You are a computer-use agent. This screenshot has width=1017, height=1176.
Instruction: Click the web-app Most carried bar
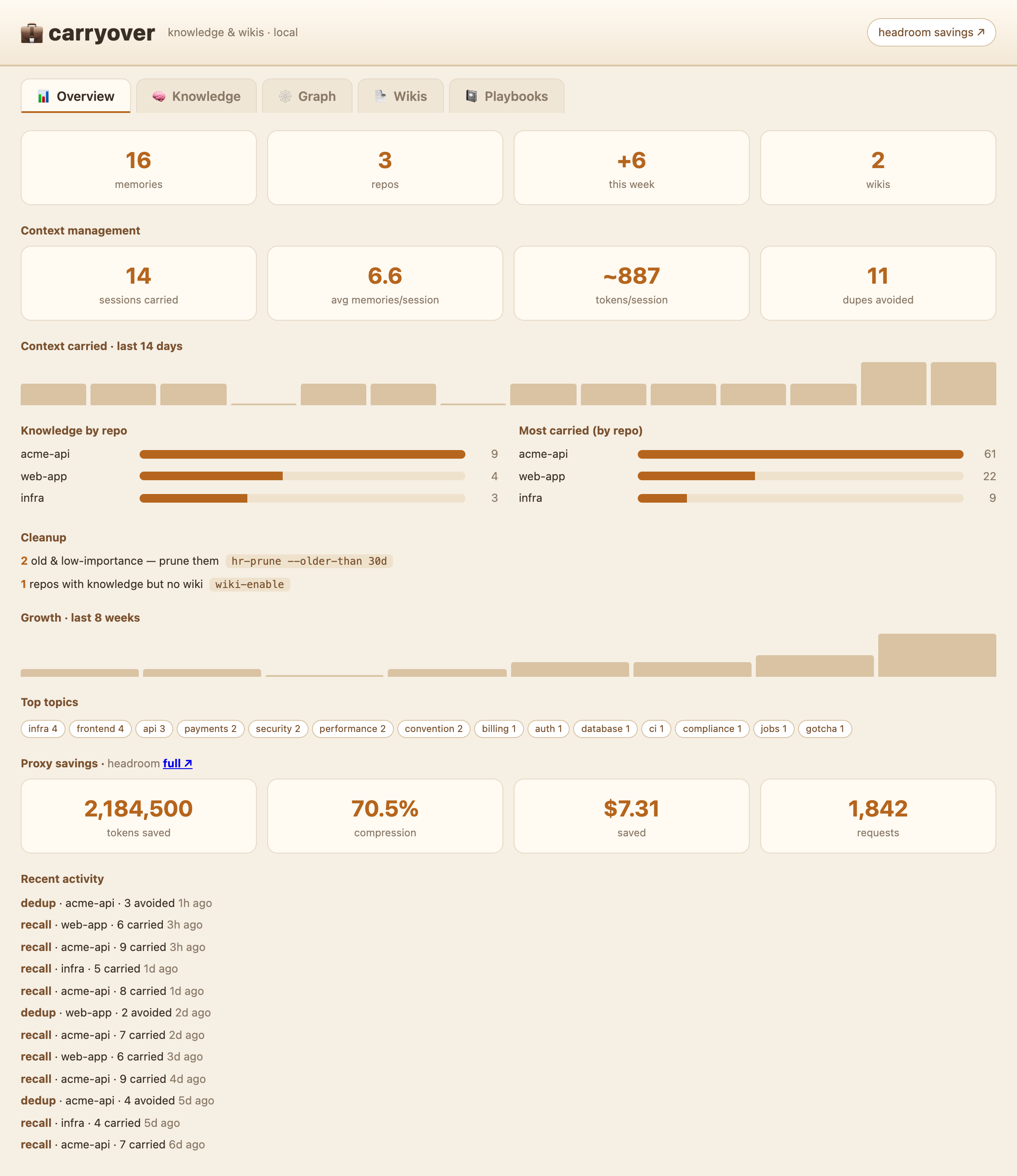click(x=800, y=476)
